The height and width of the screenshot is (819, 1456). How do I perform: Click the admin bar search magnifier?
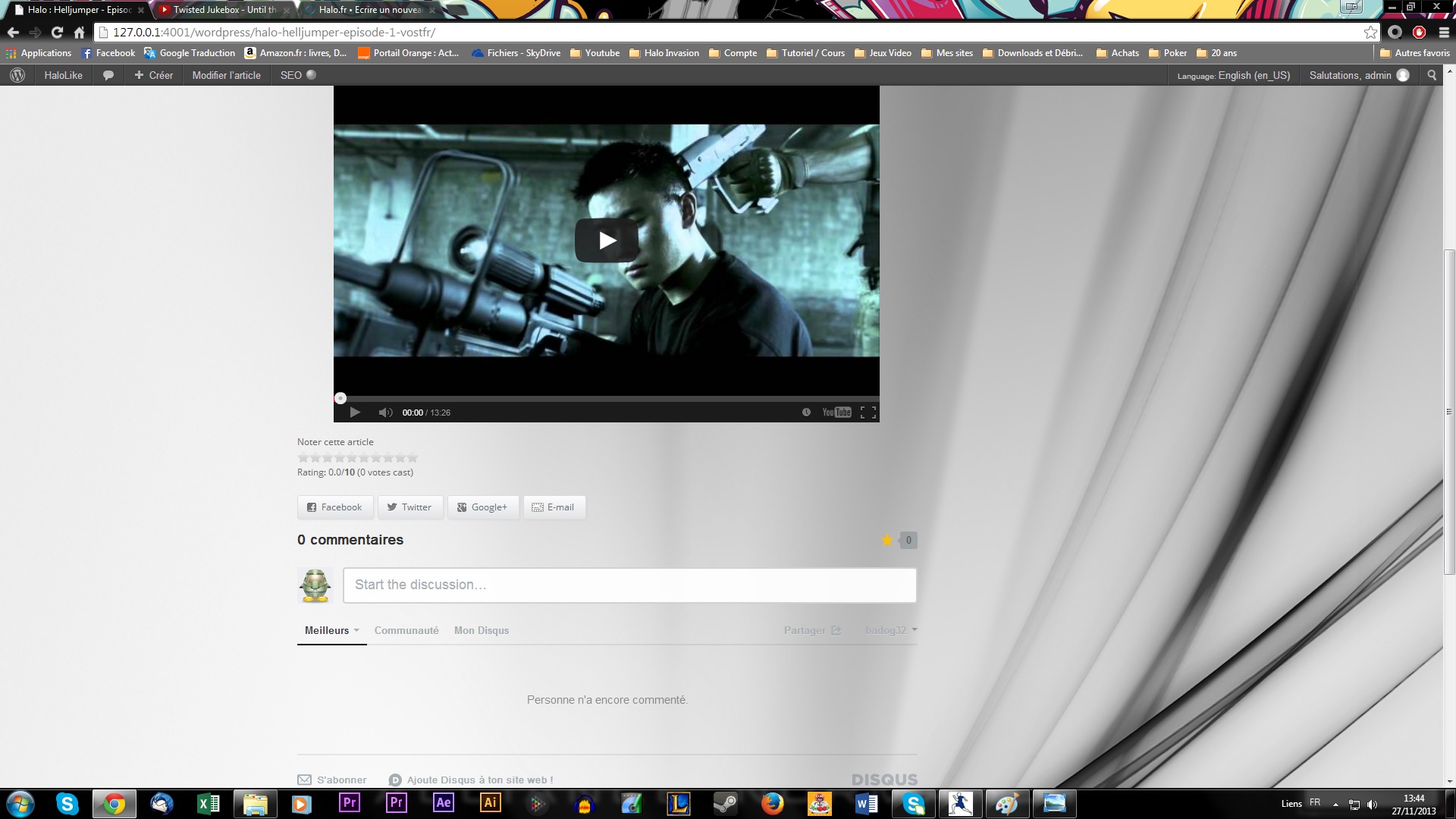point(1432,75)
